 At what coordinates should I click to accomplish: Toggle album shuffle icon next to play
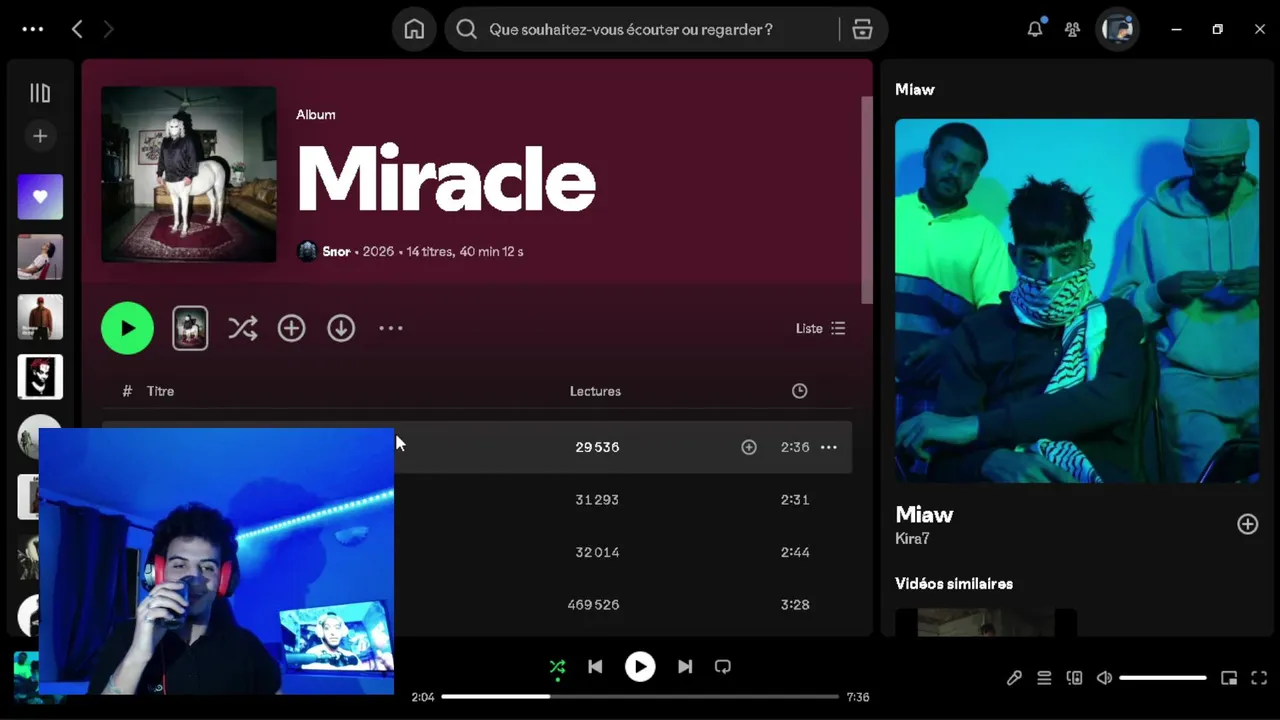coord(242,328)
